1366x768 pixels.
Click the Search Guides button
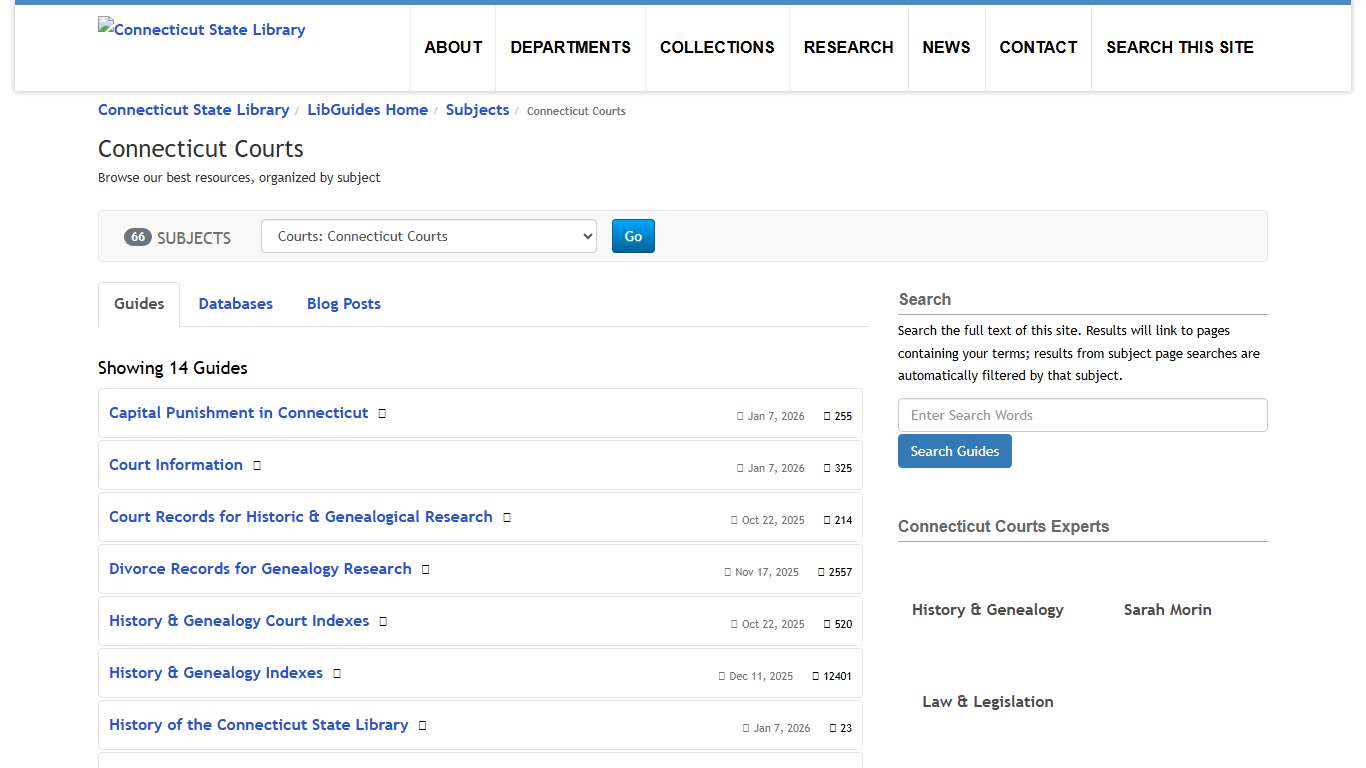(954, 451)
